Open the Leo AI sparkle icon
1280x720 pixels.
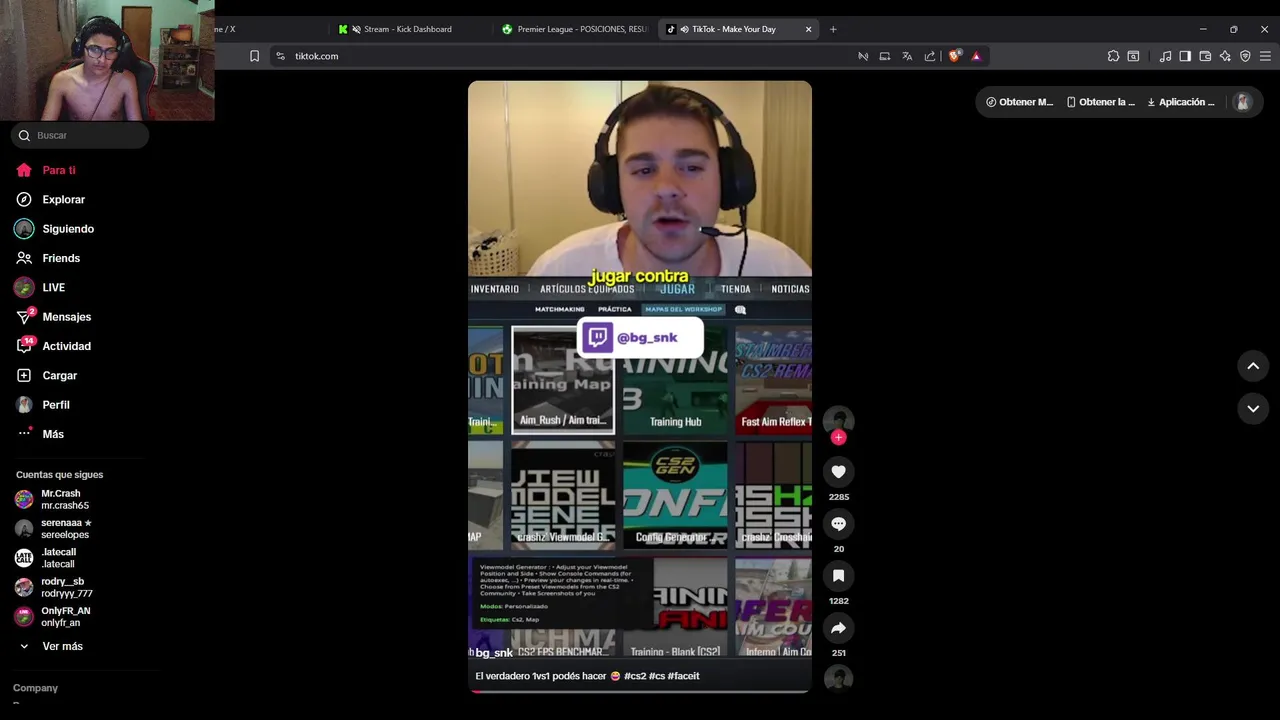(1225, 56)
